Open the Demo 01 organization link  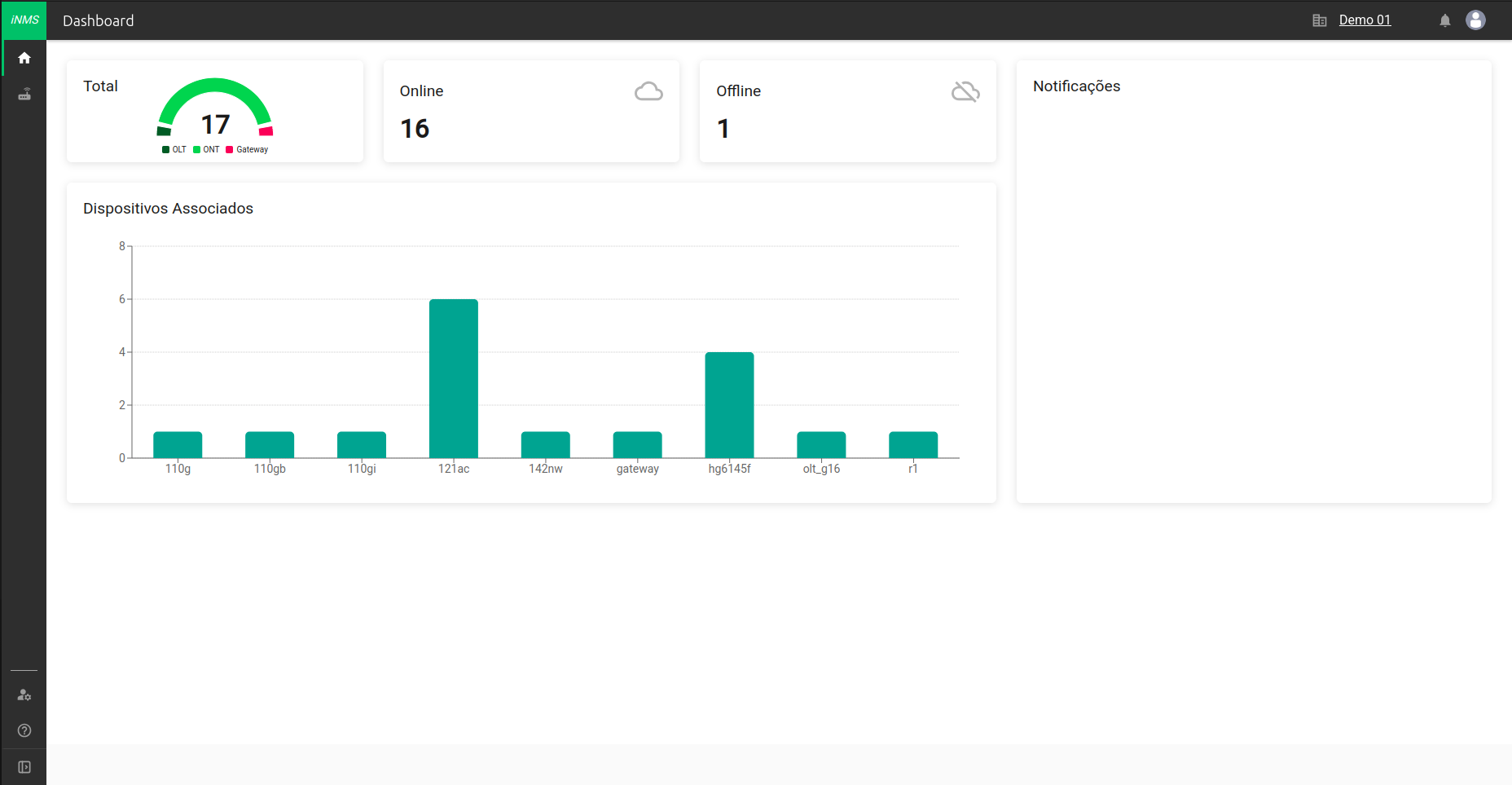coord(1365,20)
